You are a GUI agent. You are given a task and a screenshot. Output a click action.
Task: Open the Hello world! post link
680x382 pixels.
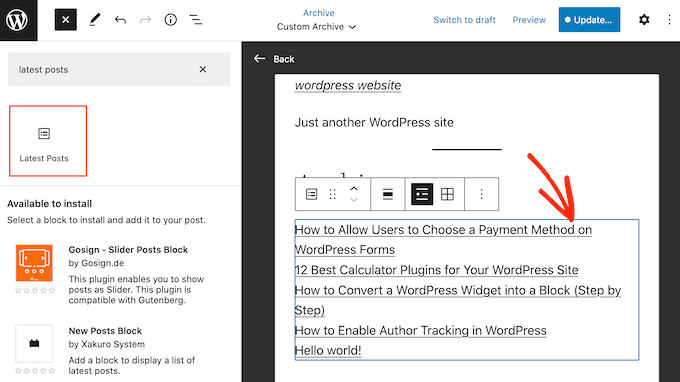(328, 351)
